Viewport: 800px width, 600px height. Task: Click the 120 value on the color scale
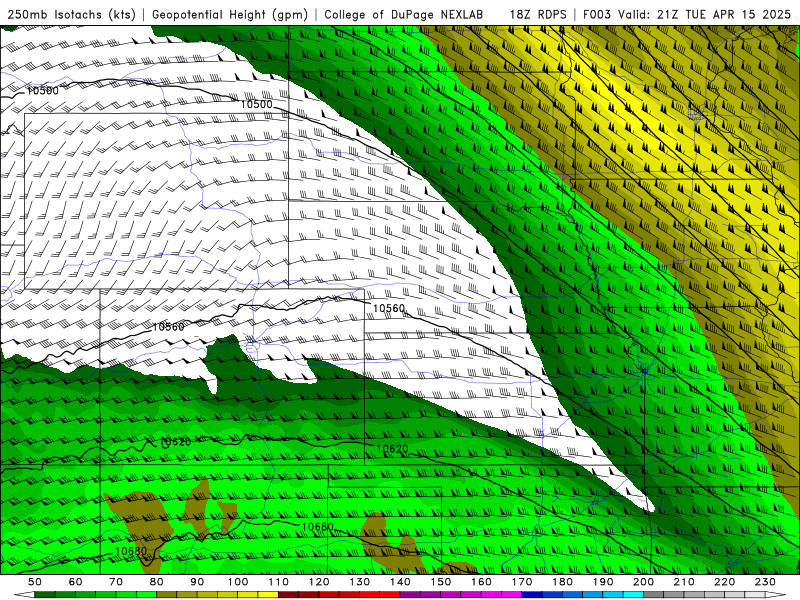click(x=319, y=582)
